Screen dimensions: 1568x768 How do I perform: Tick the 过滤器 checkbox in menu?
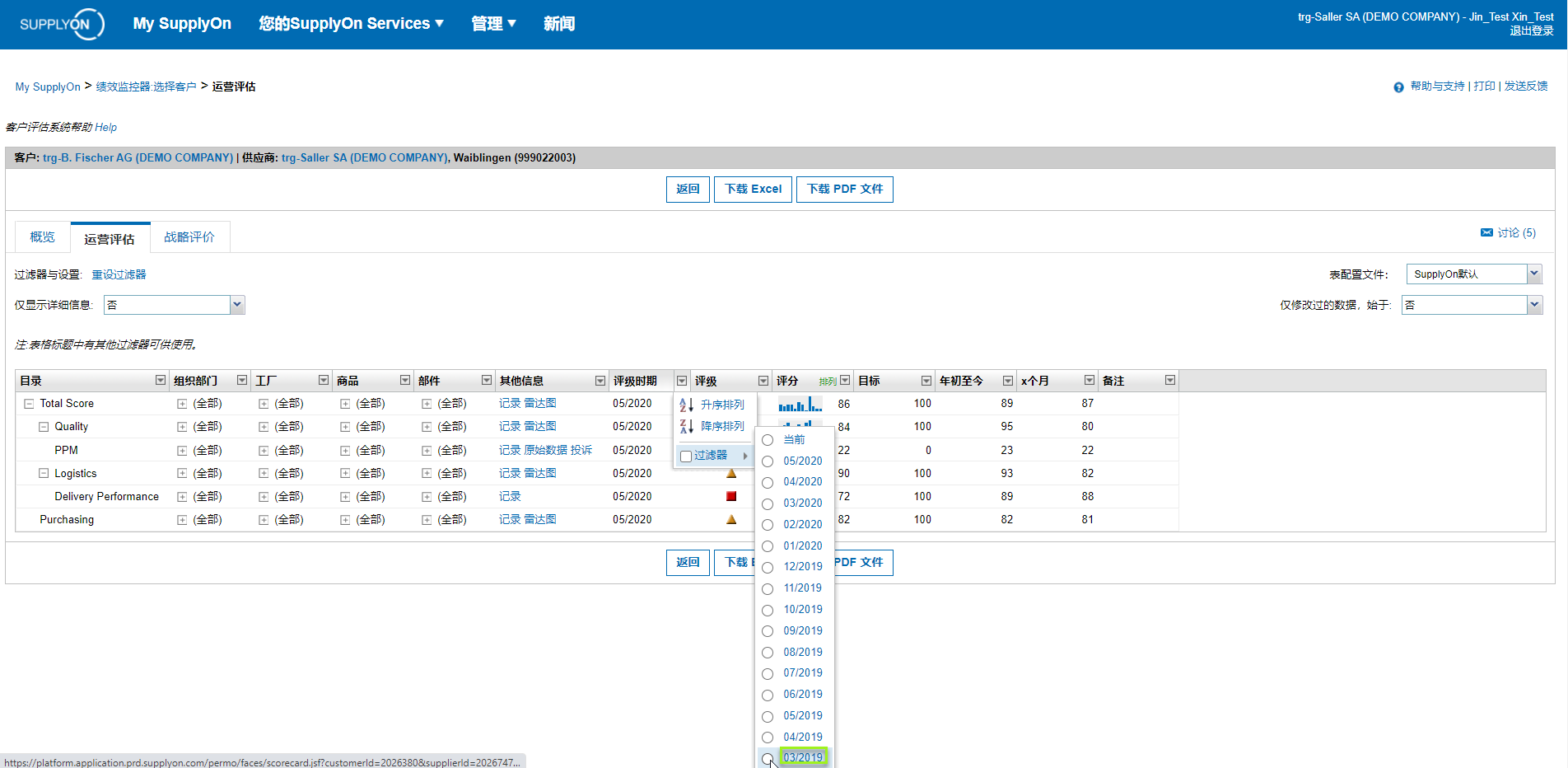point(686,457)
